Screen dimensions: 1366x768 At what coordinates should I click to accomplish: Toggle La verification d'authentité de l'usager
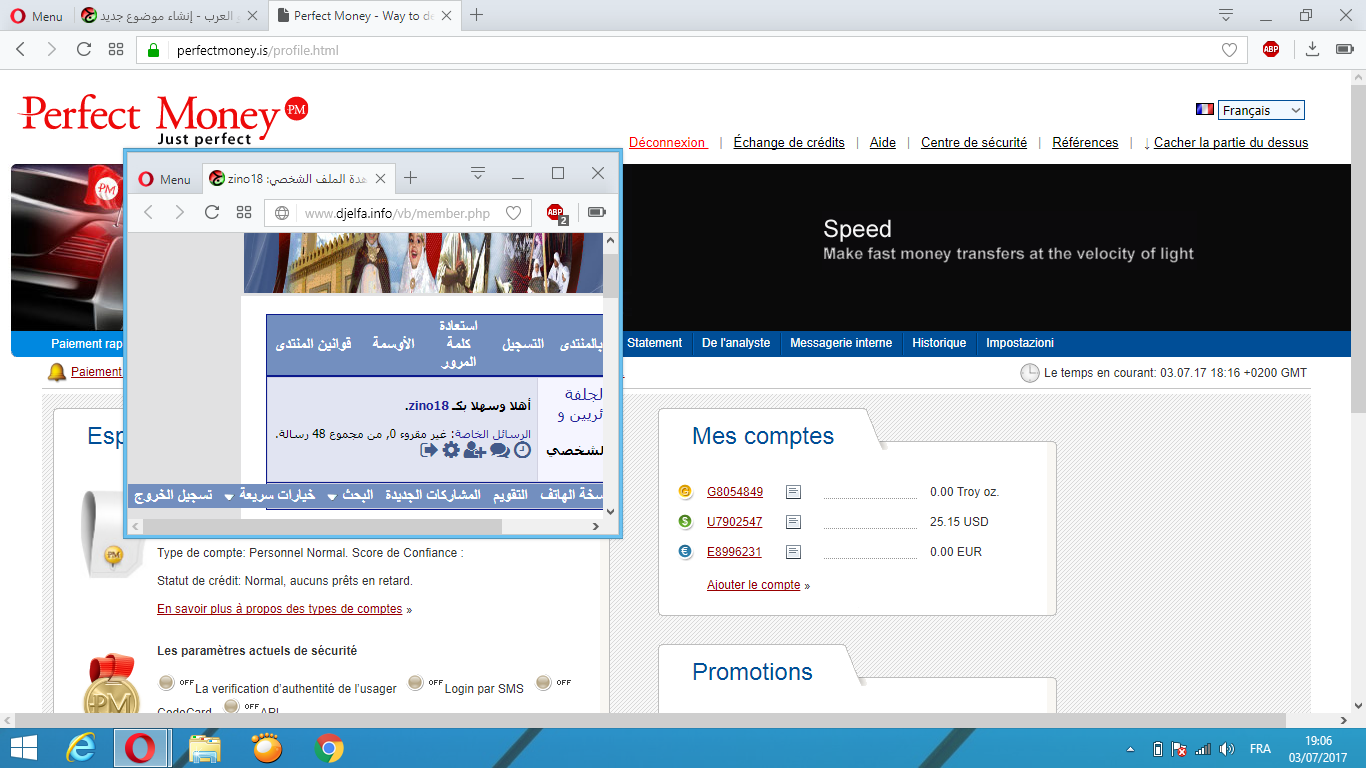168,683
